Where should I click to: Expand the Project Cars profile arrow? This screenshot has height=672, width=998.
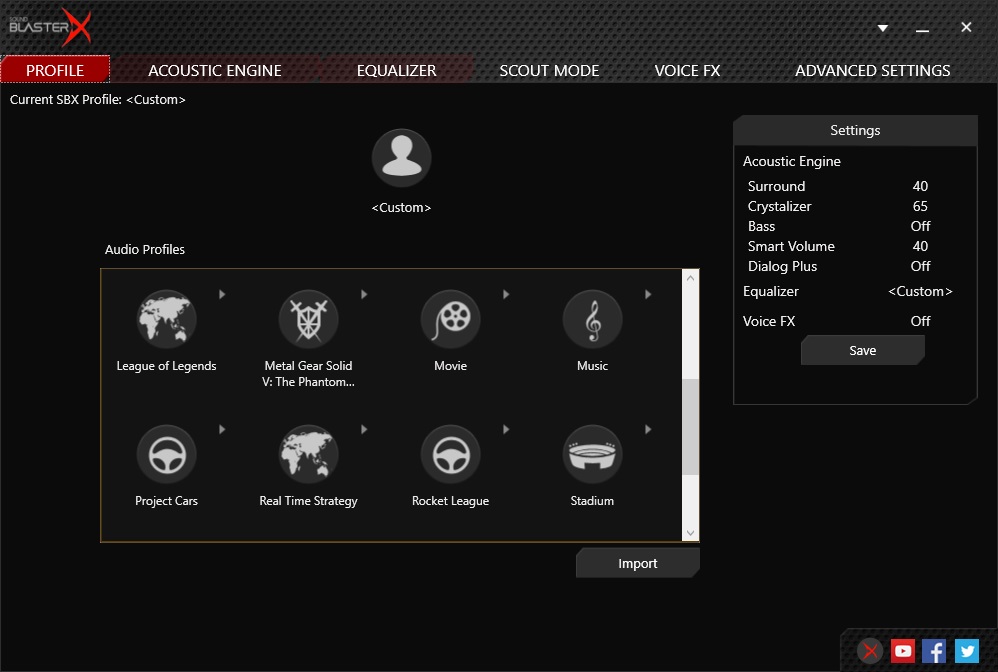(222, 430)
